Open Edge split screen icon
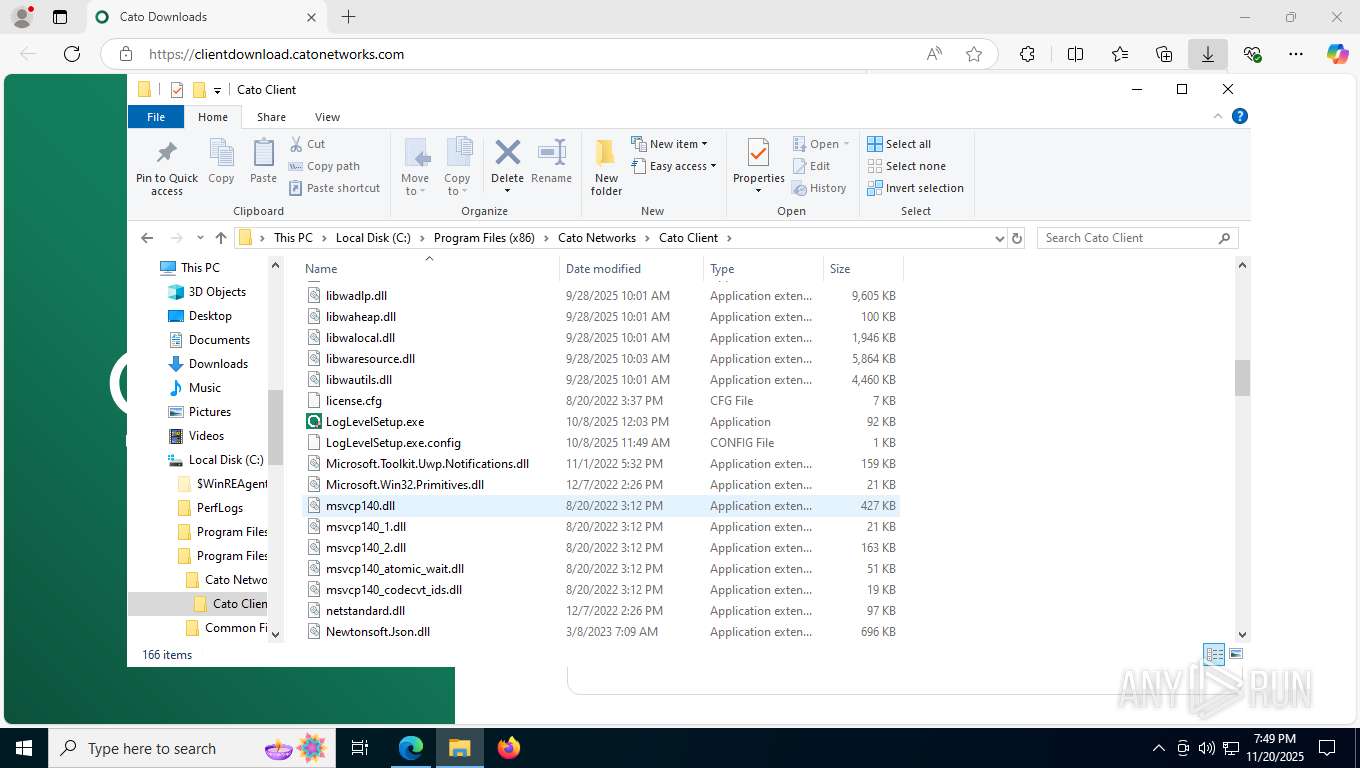Image resolution: width=1360 pixels, height=768 pixels. 1076,54
